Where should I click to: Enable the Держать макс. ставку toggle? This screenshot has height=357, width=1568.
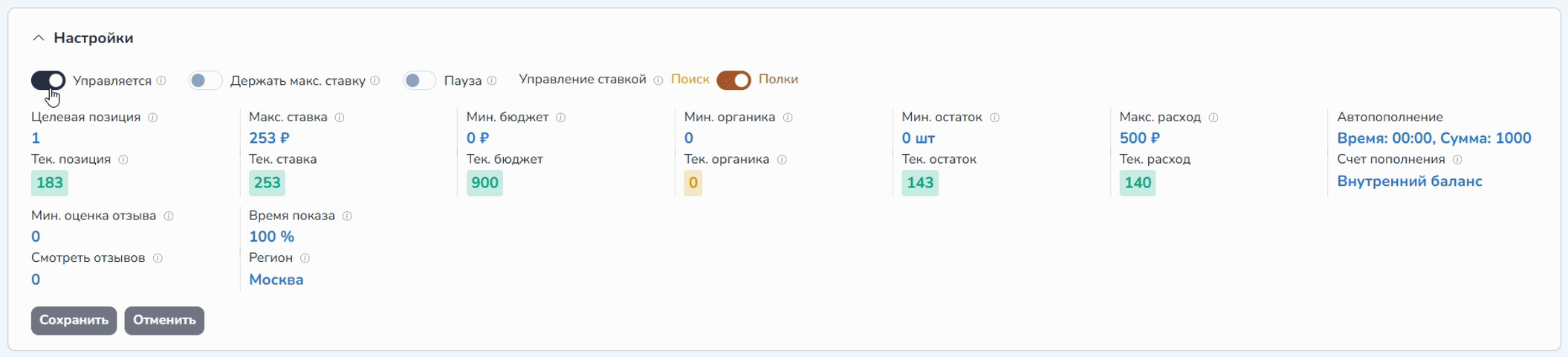[205, 80]
